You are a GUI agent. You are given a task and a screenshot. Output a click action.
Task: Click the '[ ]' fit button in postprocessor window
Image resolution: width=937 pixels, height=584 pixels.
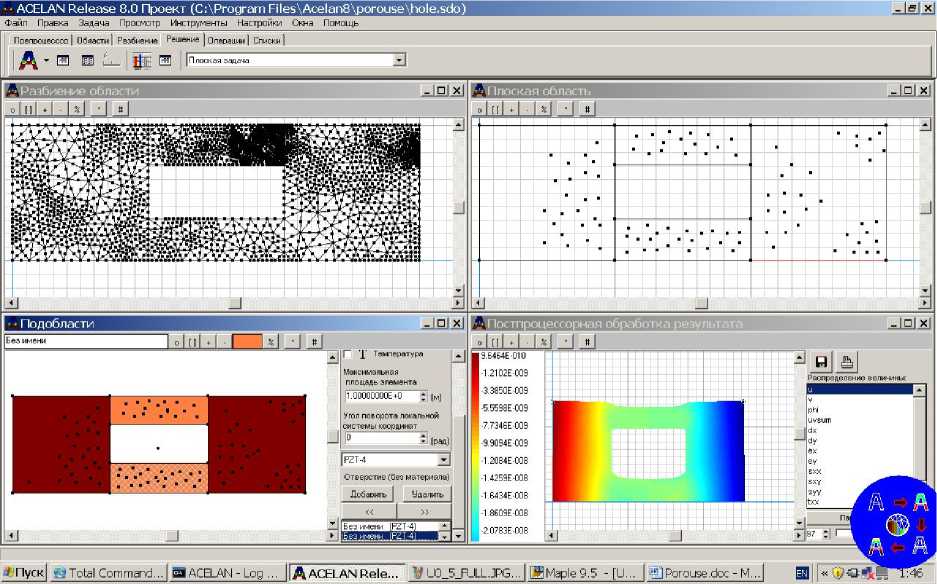click(494, 341)
